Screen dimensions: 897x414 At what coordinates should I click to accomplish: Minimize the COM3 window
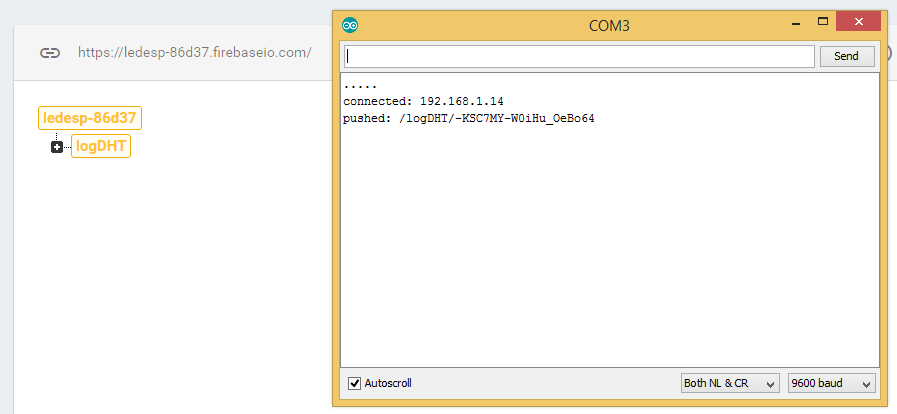click(x=796, y=23)
